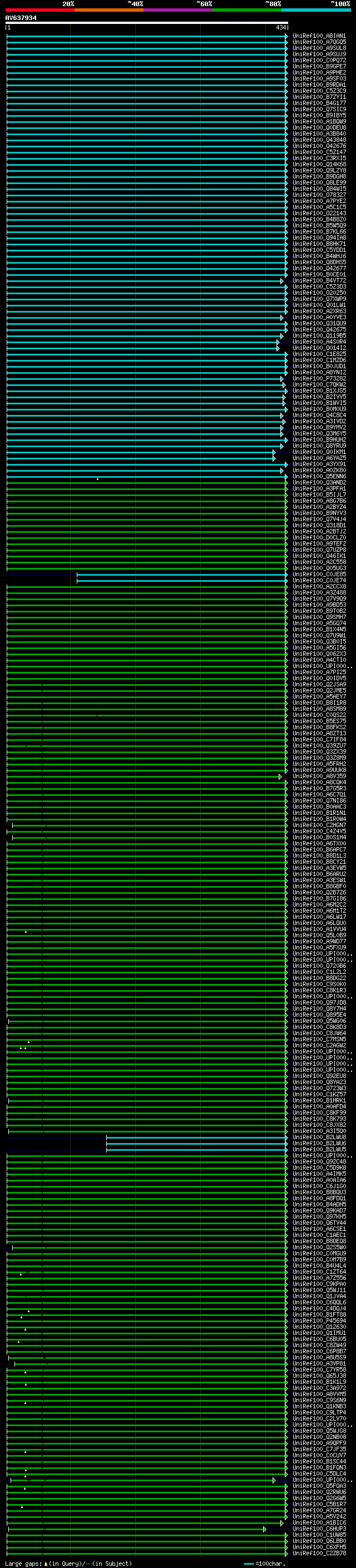Open hit UniRef100_C0PQ72

coord(319,60)
